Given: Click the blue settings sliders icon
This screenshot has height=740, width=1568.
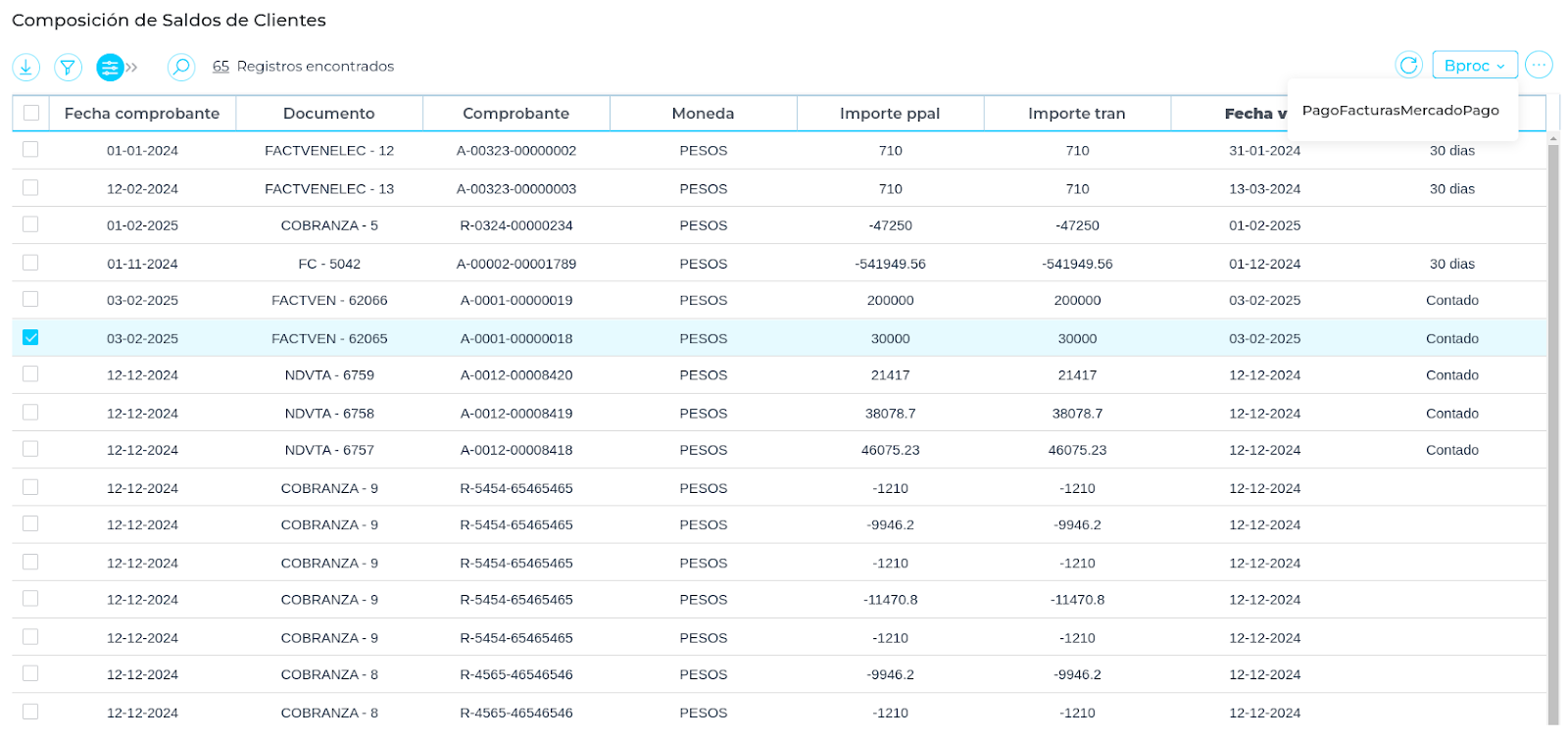Looking at the screenshot, I should pos(110,67).
